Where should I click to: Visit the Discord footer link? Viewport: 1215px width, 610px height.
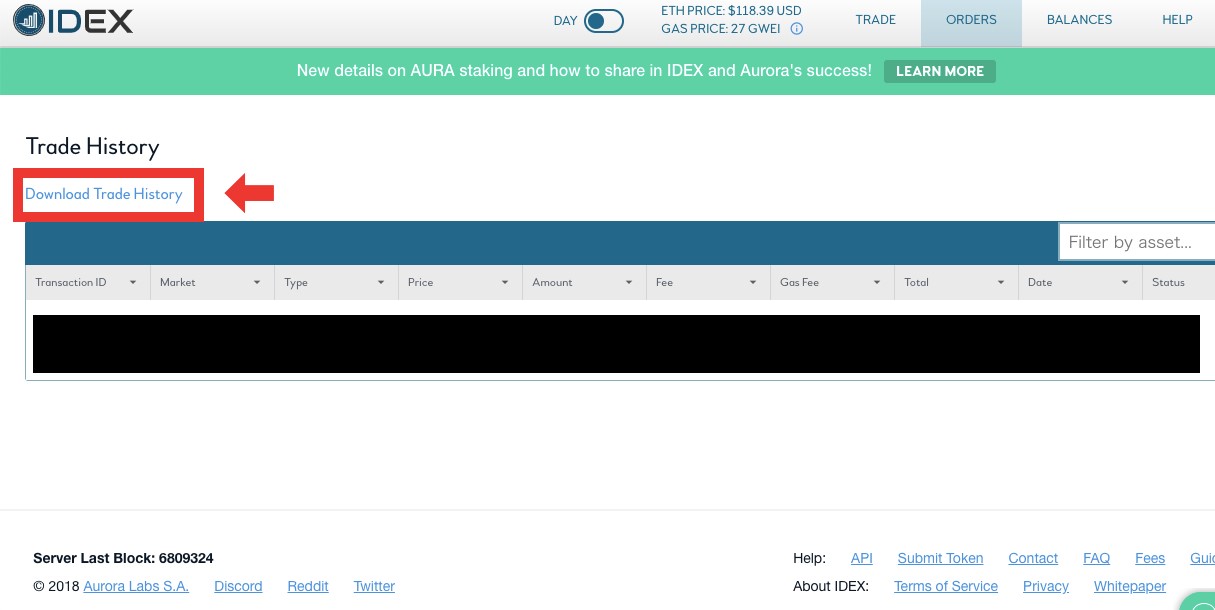coord(238,586)
